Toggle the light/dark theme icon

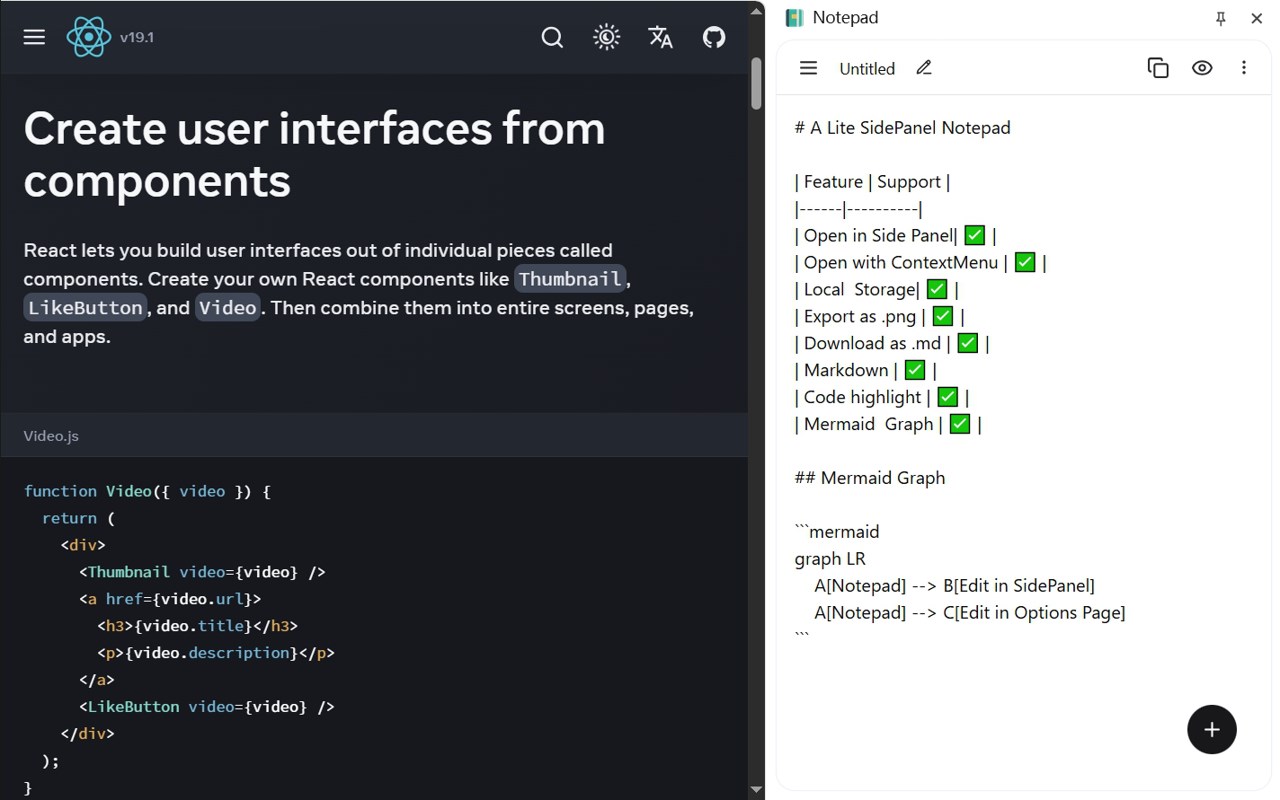(606, 37)
